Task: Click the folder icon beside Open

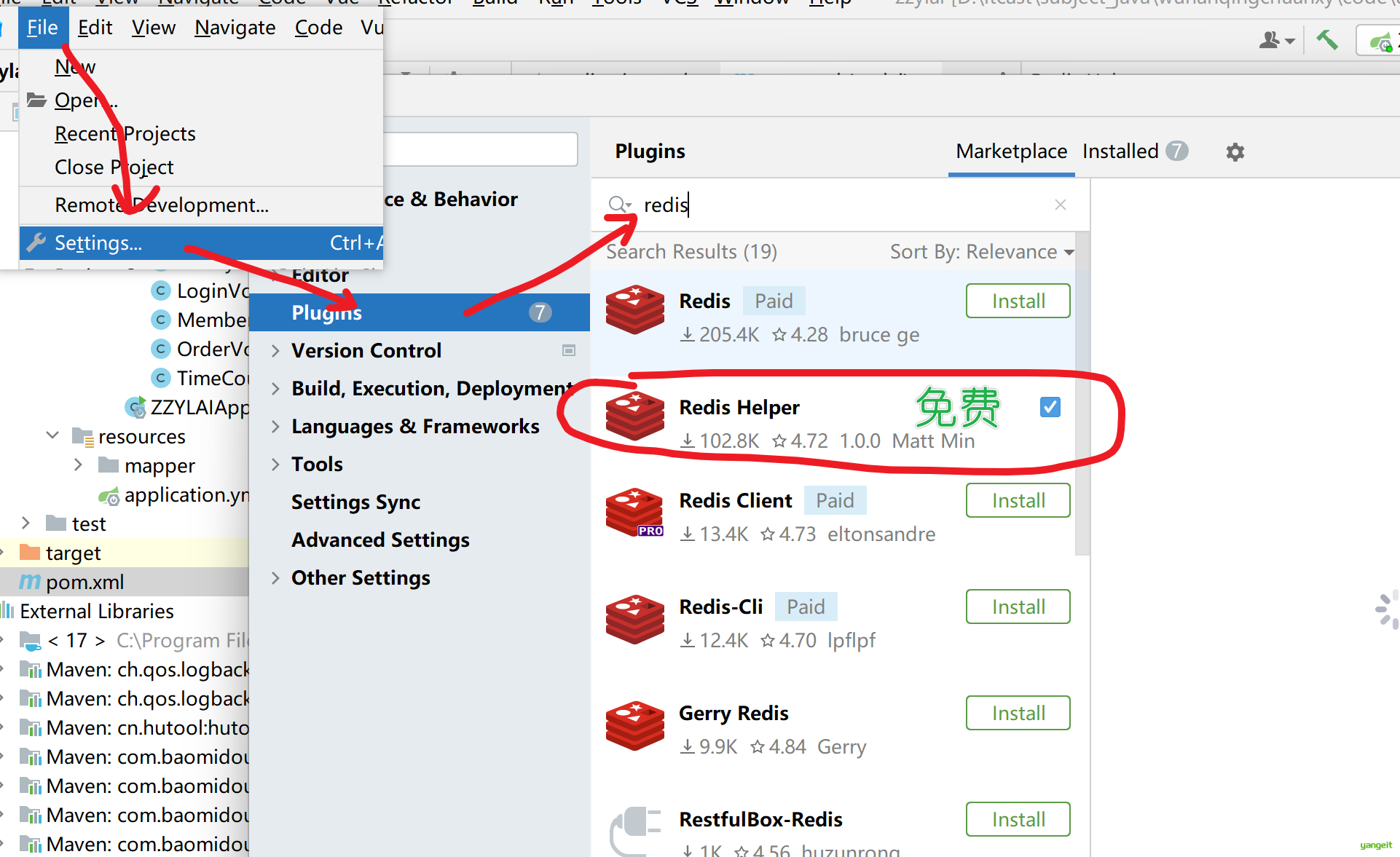Action: click(36, 100)
